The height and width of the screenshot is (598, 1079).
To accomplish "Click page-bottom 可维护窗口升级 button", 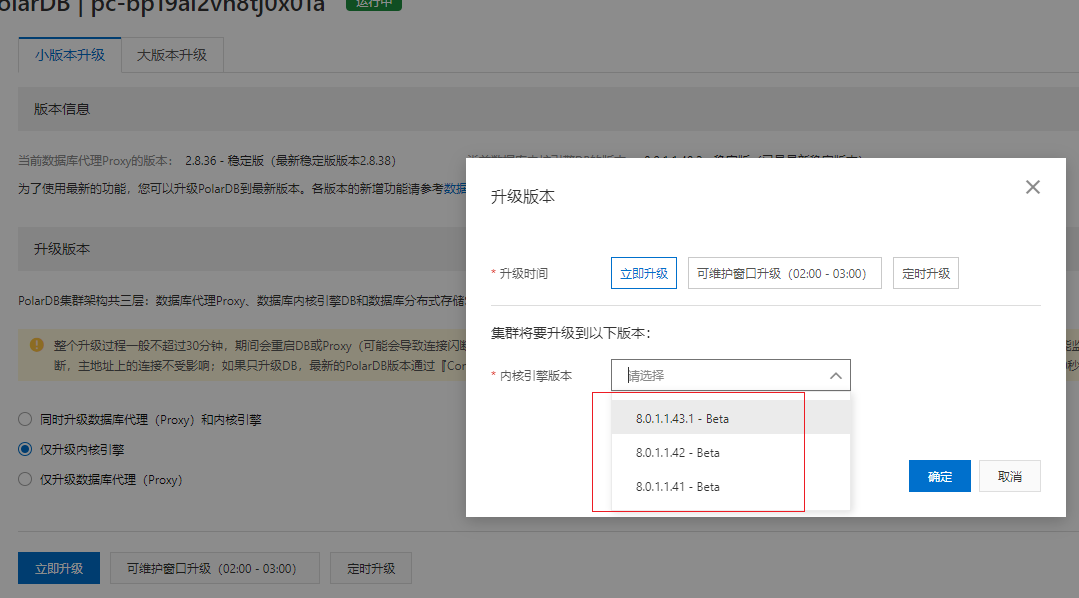I will coord(215,568).
